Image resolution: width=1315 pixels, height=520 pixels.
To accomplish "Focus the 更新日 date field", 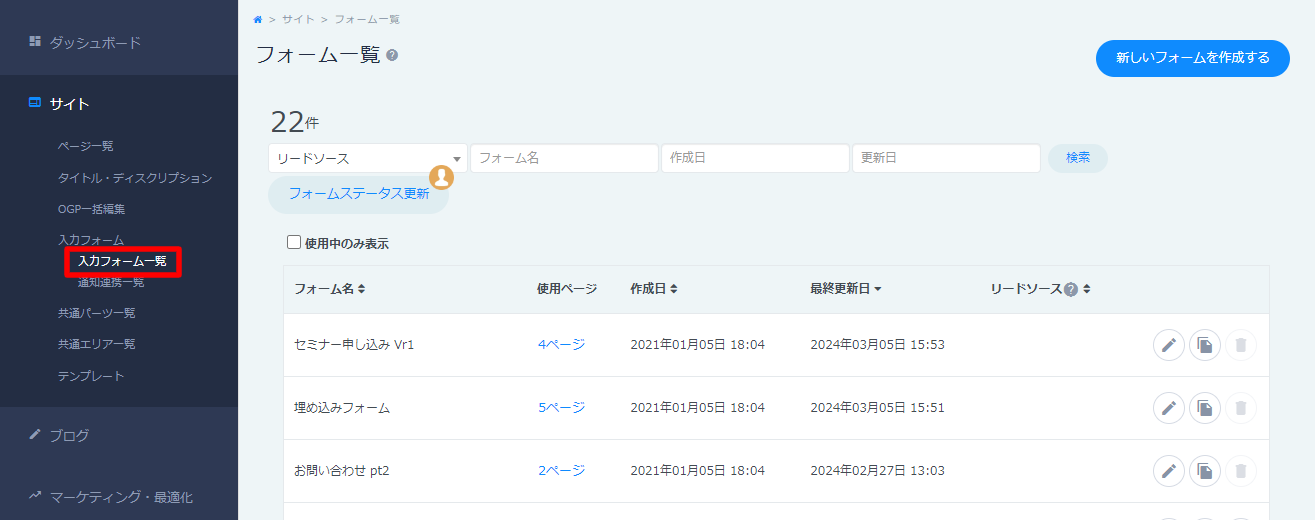I will coord(946,158).
